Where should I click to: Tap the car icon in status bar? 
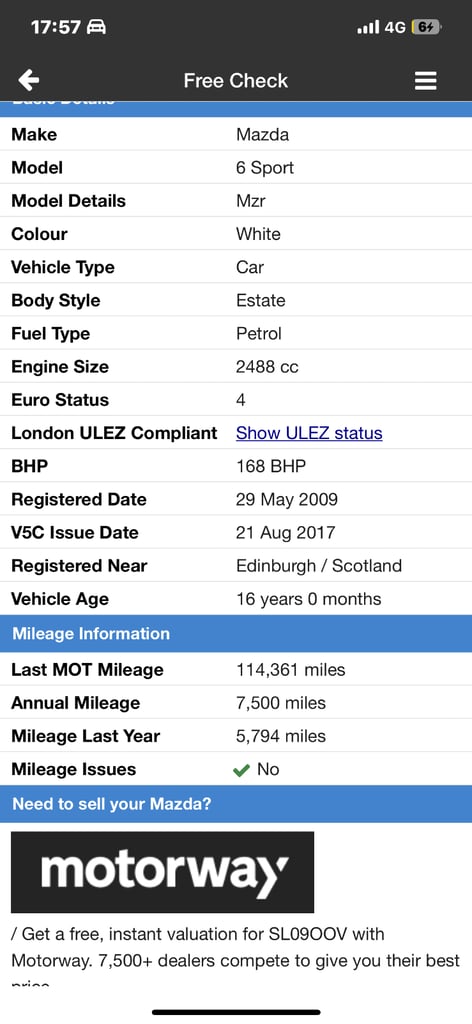pos(96,27)
